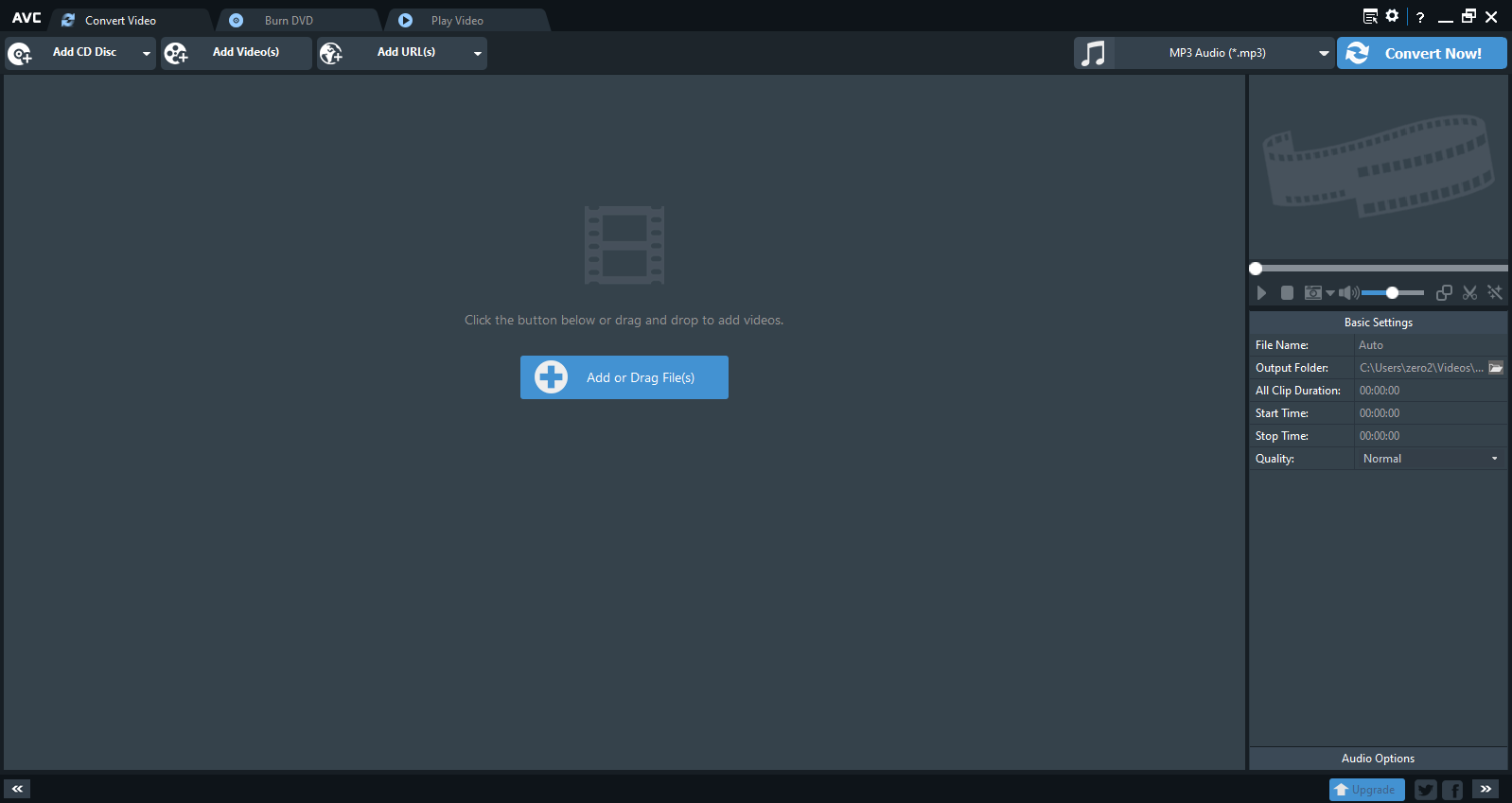Viewport: 1512px width, 803px height.
Task: Click the "All Clip Duration:" label
Action: 1298,391
